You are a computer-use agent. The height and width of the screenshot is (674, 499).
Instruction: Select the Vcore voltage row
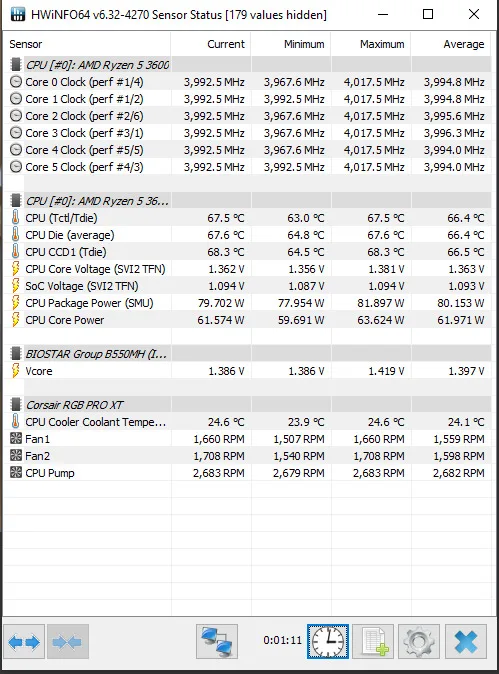[247, 371]
